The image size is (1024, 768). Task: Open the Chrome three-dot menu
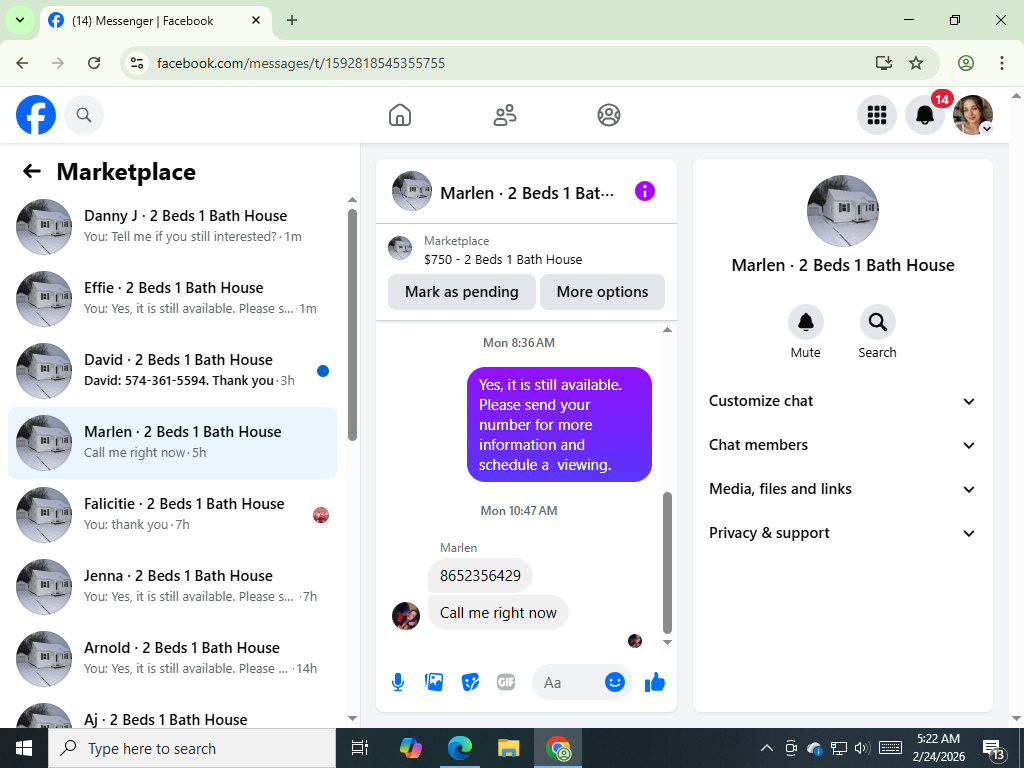tap(1002, 63)
